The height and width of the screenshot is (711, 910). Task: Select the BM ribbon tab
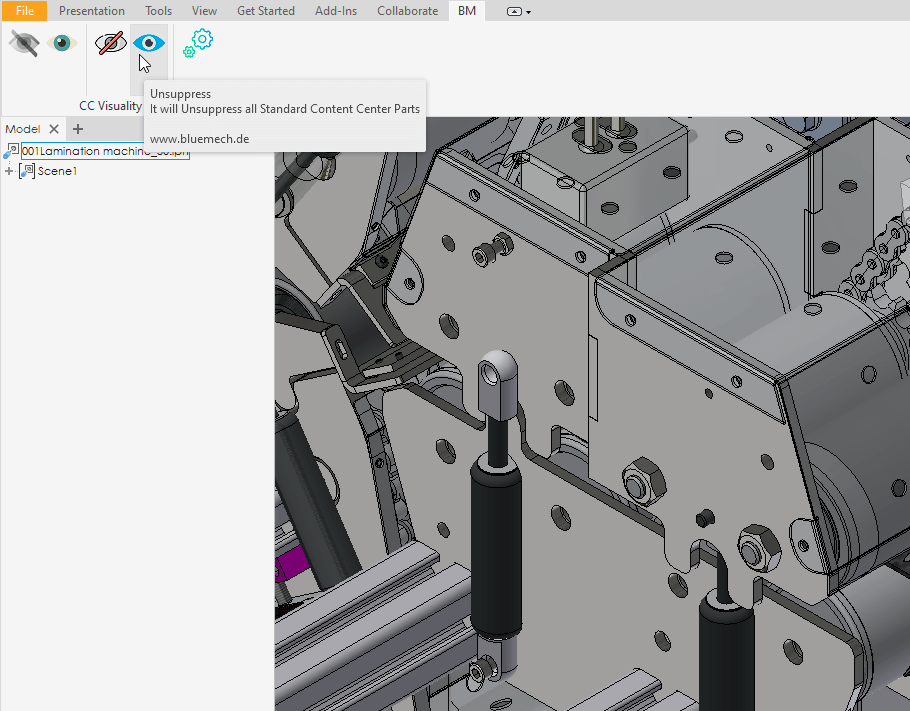pyautogui.click(x=467, y=10)
